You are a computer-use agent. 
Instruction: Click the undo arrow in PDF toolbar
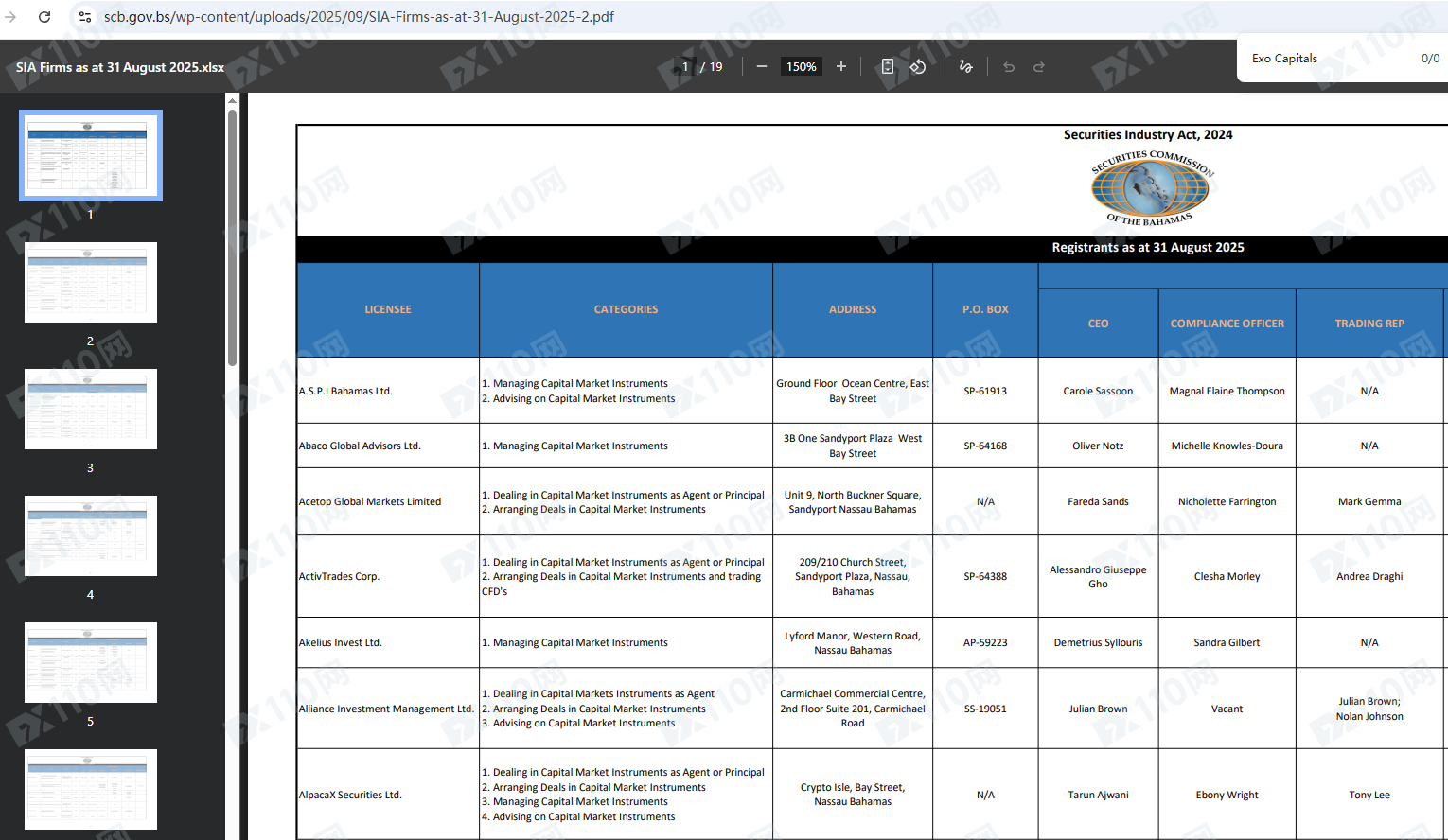click(x=1009, y=67)
